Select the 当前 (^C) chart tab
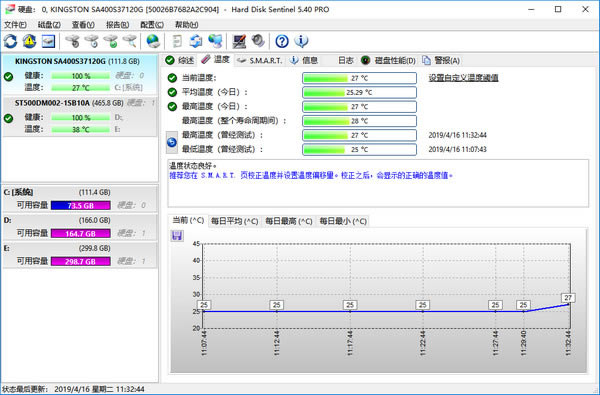This screenshot has height=395, width=600. 188,220
